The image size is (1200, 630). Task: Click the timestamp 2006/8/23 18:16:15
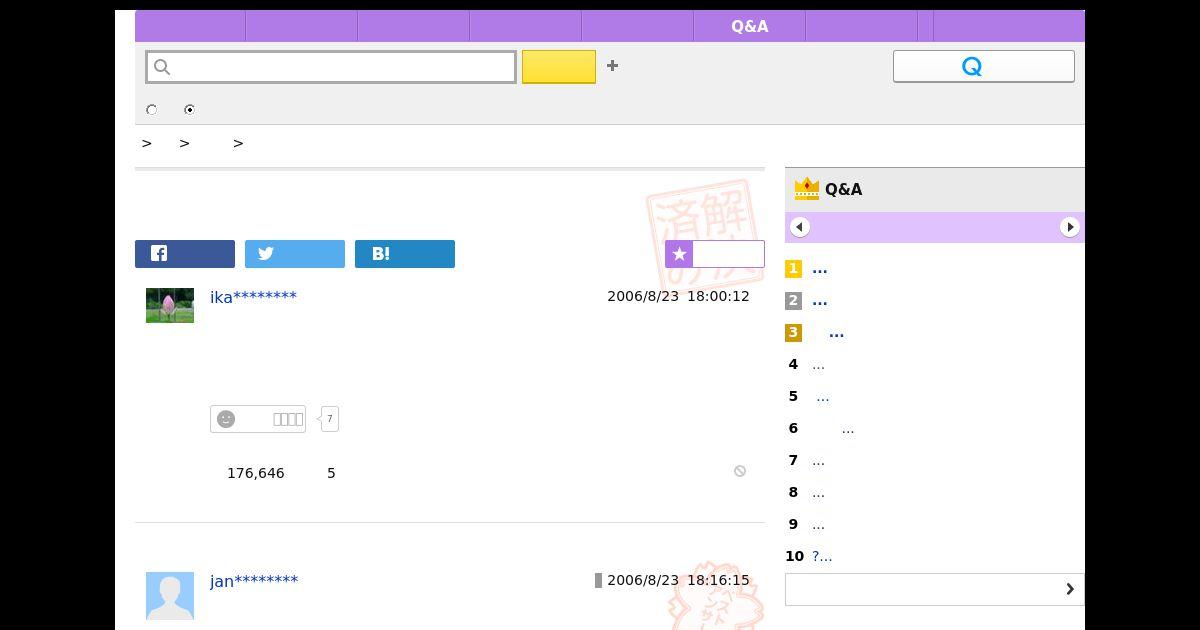[x=678, y=580]
